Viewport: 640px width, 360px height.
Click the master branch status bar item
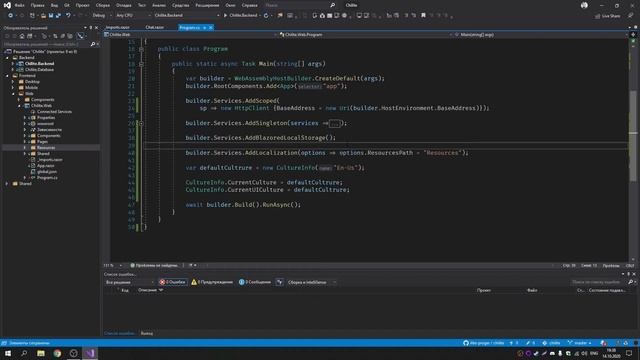click(x=580, y=343)
